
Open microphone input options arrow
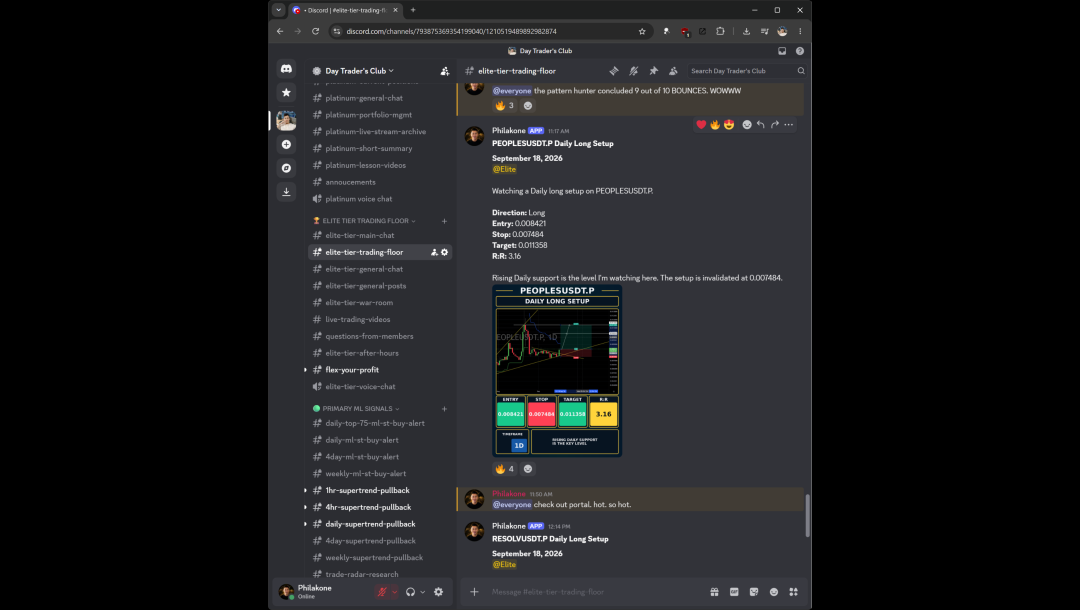click(x=395, y=592)
